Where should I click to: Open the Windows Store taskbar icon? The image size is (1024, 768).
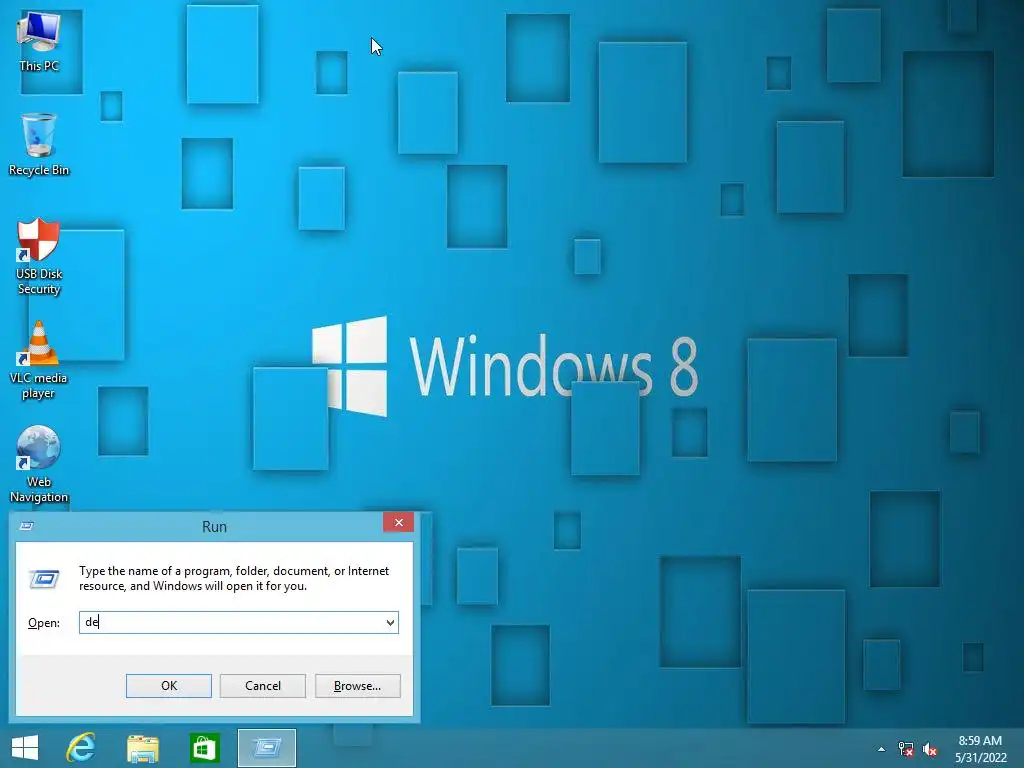(x=204, y=748)
